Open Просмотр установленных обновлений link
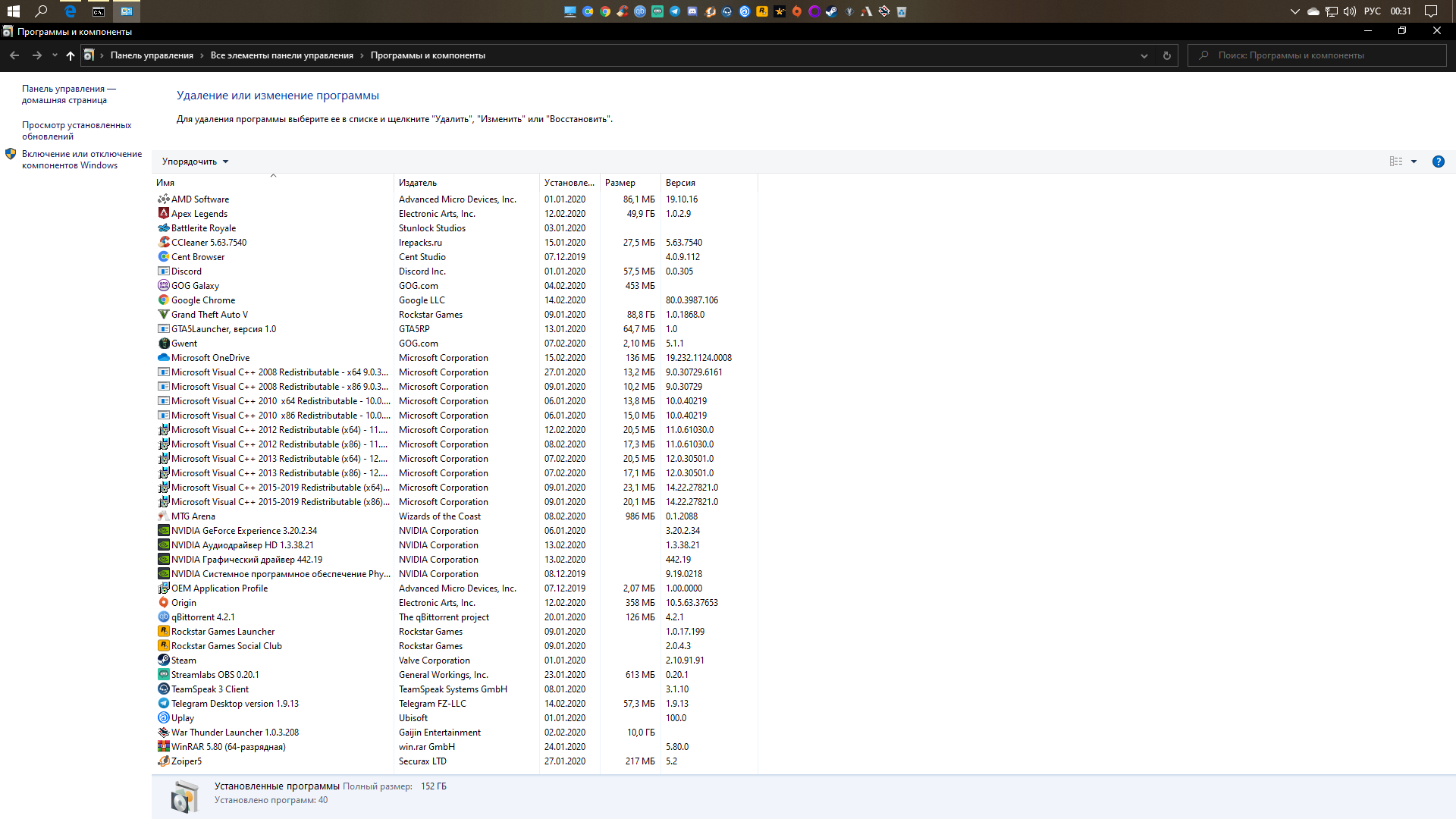Image resolution: width=1456 pixels, height=819 pixels. point(77,130)
